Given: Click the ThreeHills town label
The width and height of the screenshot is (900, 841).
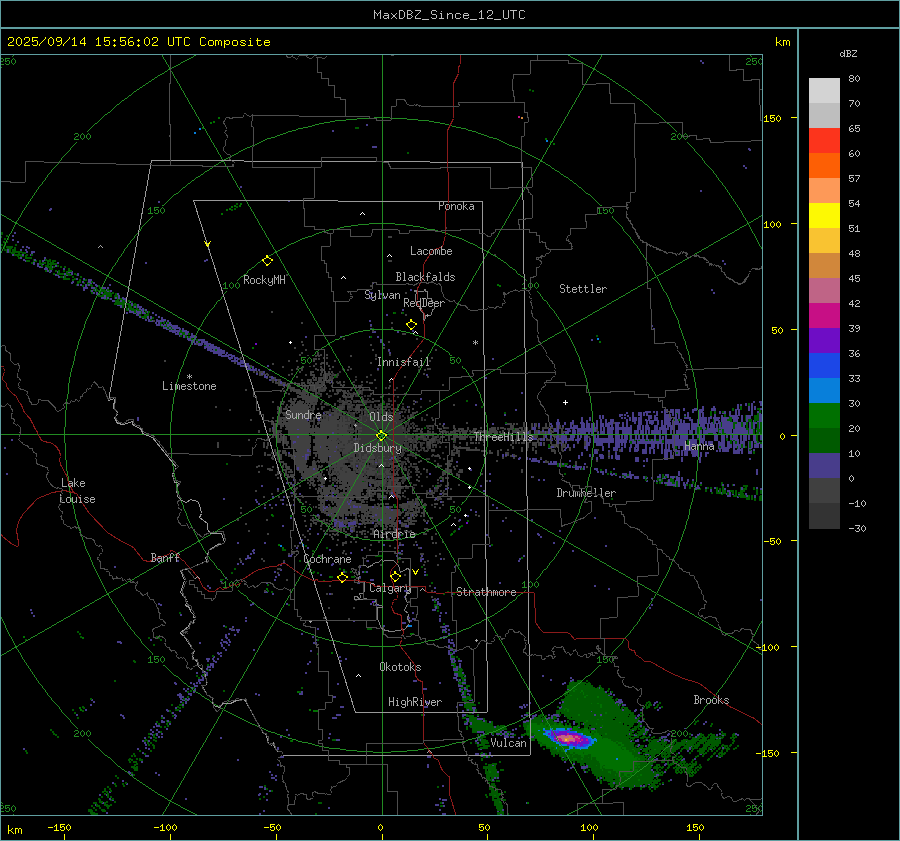Looking at the screenshot, I should pyautogui.click(x=503, y=437).
